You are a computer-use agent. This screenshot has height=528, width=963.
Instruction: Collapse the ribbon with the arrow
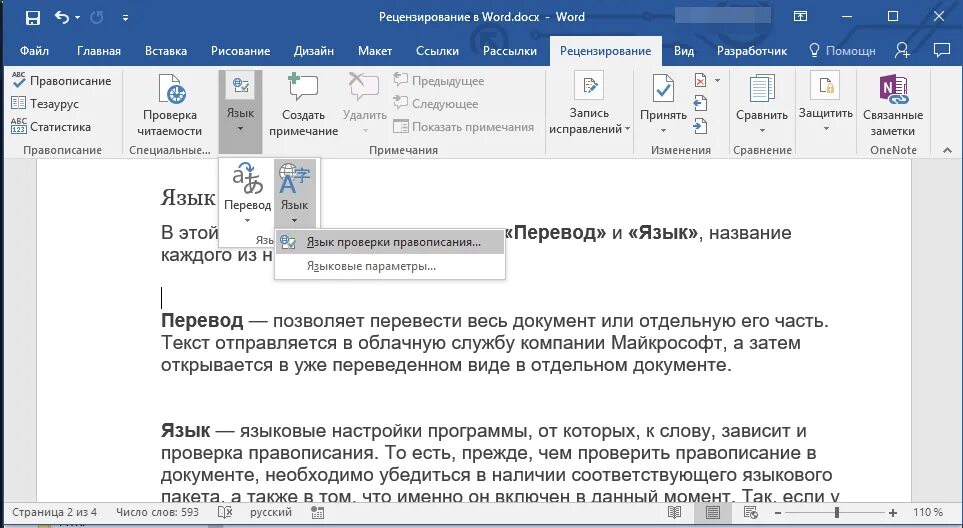tap(947, 150)
